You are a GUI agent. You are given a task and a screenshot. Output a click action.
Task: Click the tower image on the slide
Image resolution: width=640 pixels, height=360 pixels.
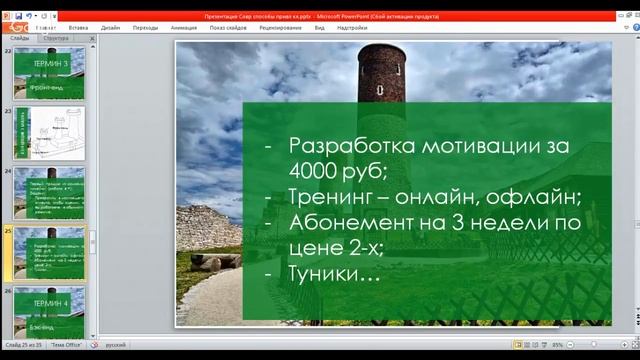(x=381, y=73)
